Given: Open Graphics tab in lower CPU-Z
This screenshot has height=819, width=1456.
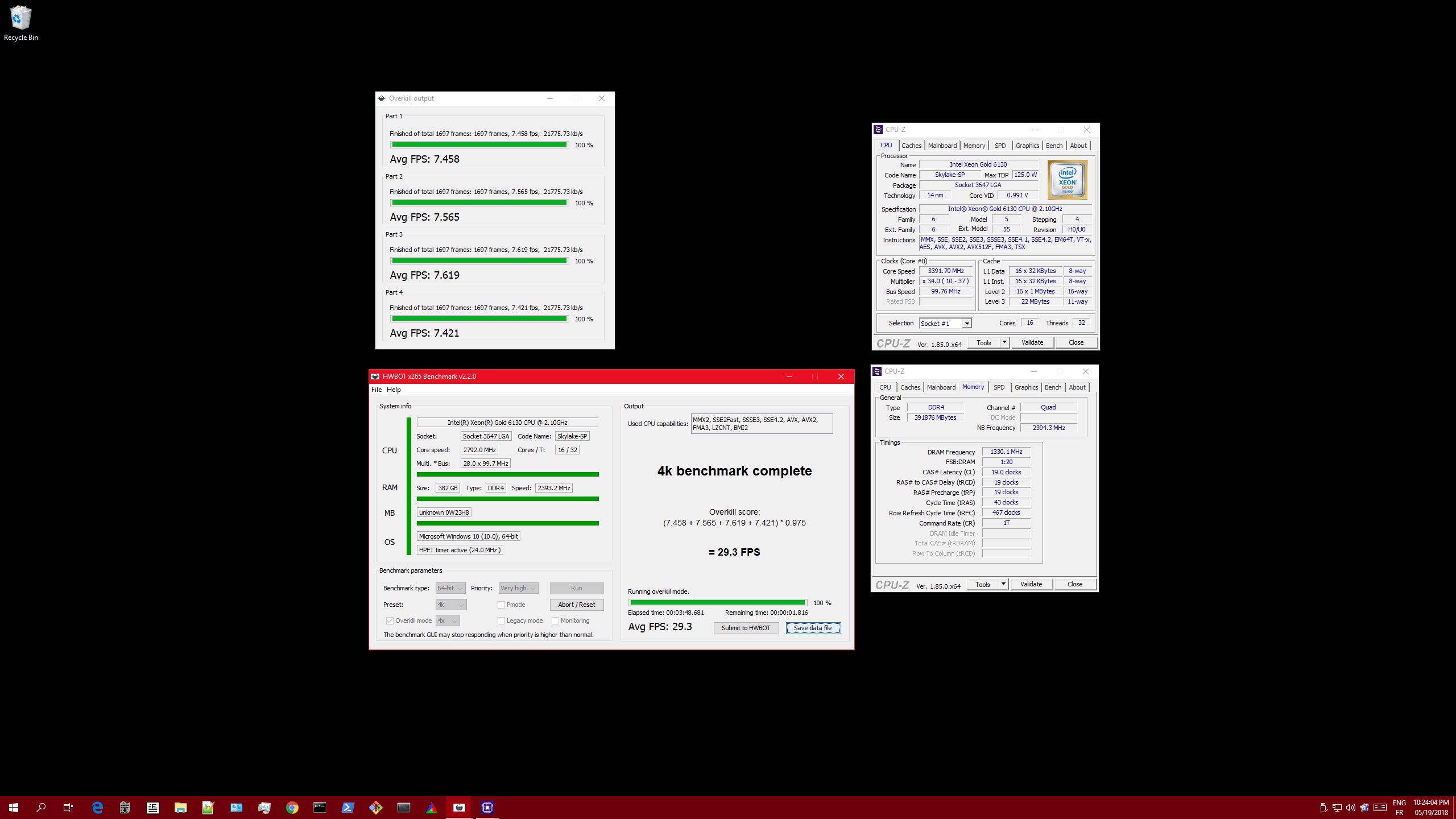Looking at the screenshot, I should click(x=1026, y=387).
